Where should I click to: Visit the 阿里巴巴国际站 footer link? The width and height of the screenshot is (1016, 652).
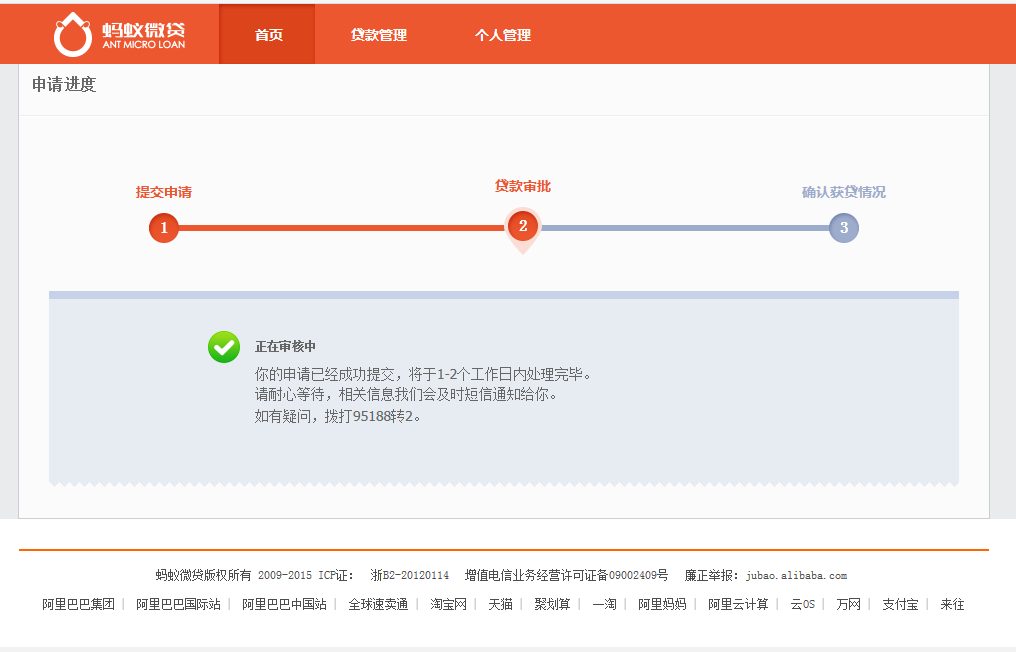tap(178, 604)
